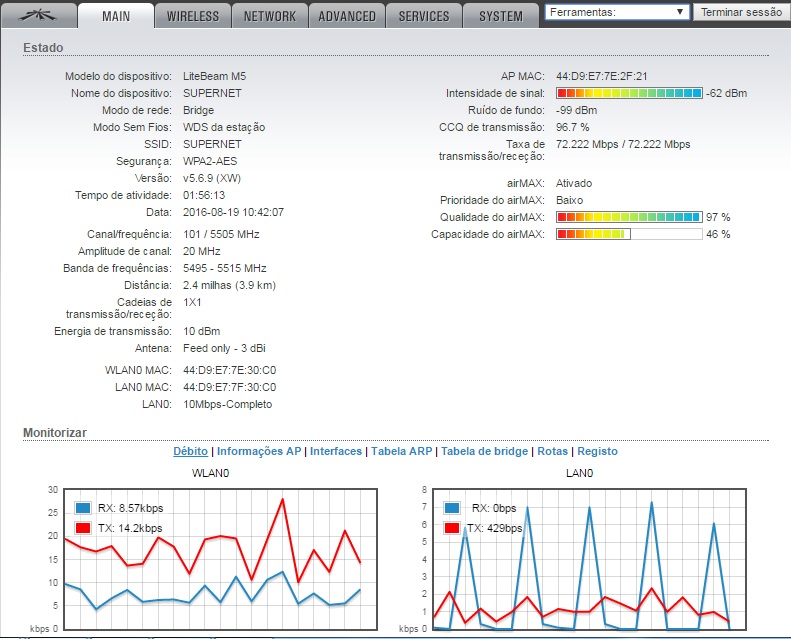The width and height of the screenshot is (791, 639).
Task: Open the WIRELESS tab
Action: coord(193,16)
